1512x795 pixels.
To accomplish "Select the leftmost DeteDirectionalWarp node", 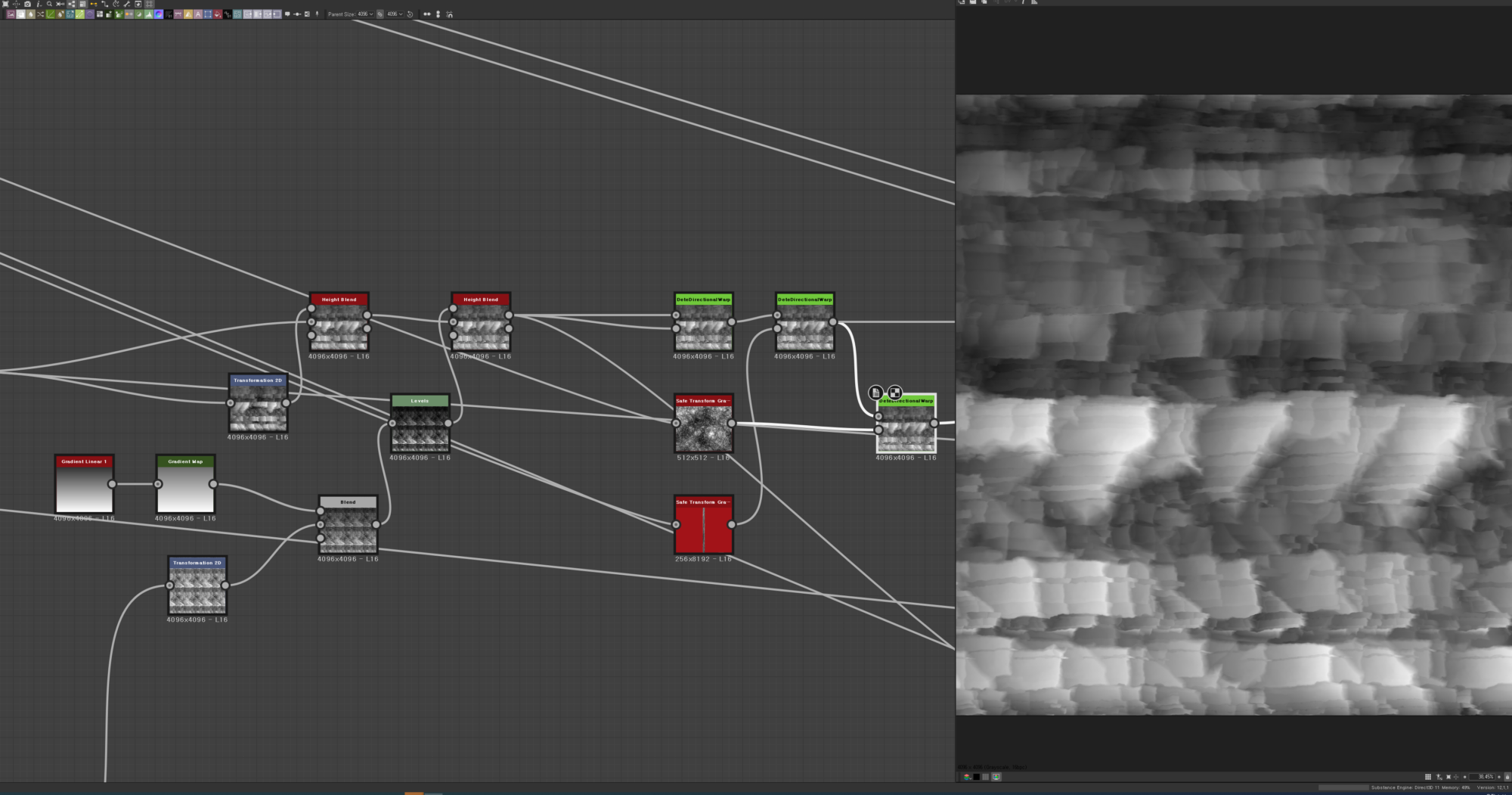I will point(703,321).
